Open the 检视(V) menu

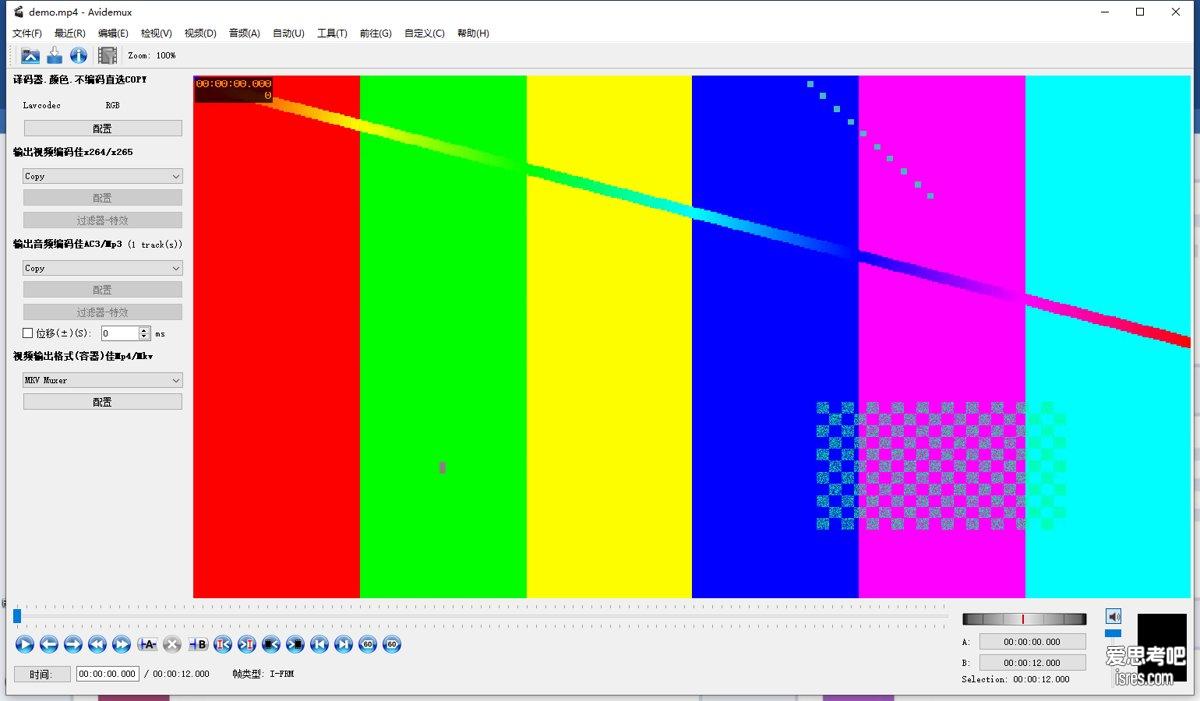(156, 33)
